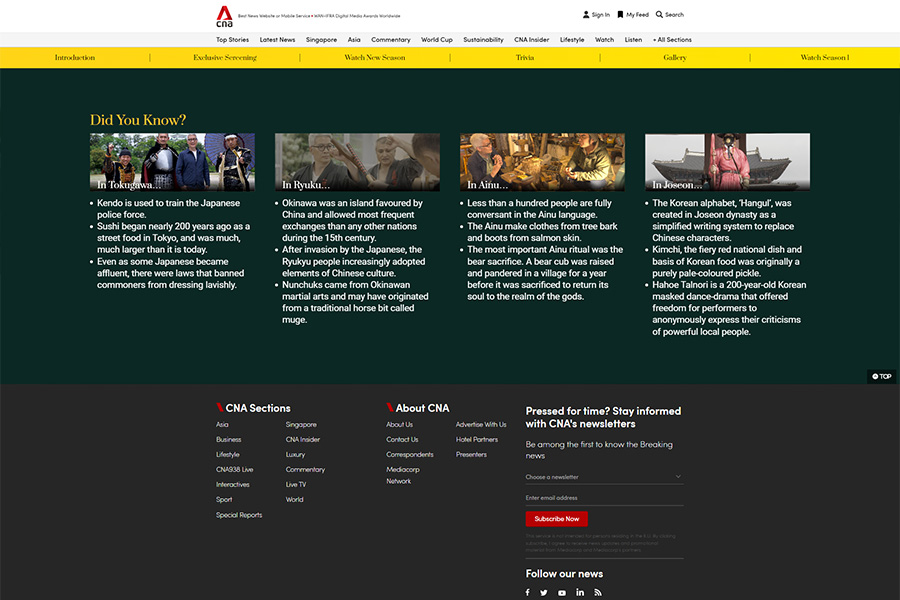Click the Subscribe Now button

[x=557, y=519]
